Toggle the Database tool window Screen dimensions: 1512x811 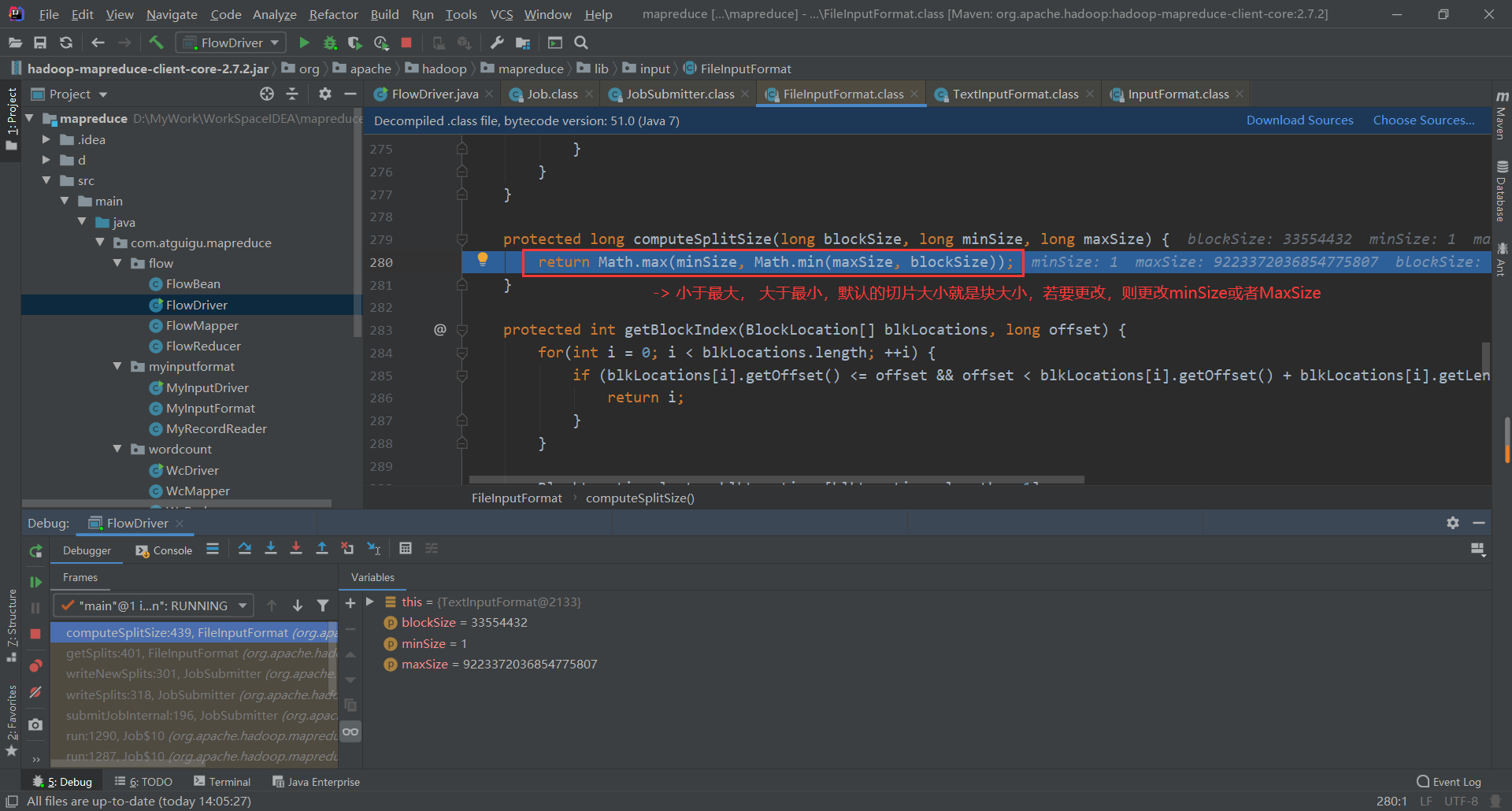click(x=1502, y=191)
